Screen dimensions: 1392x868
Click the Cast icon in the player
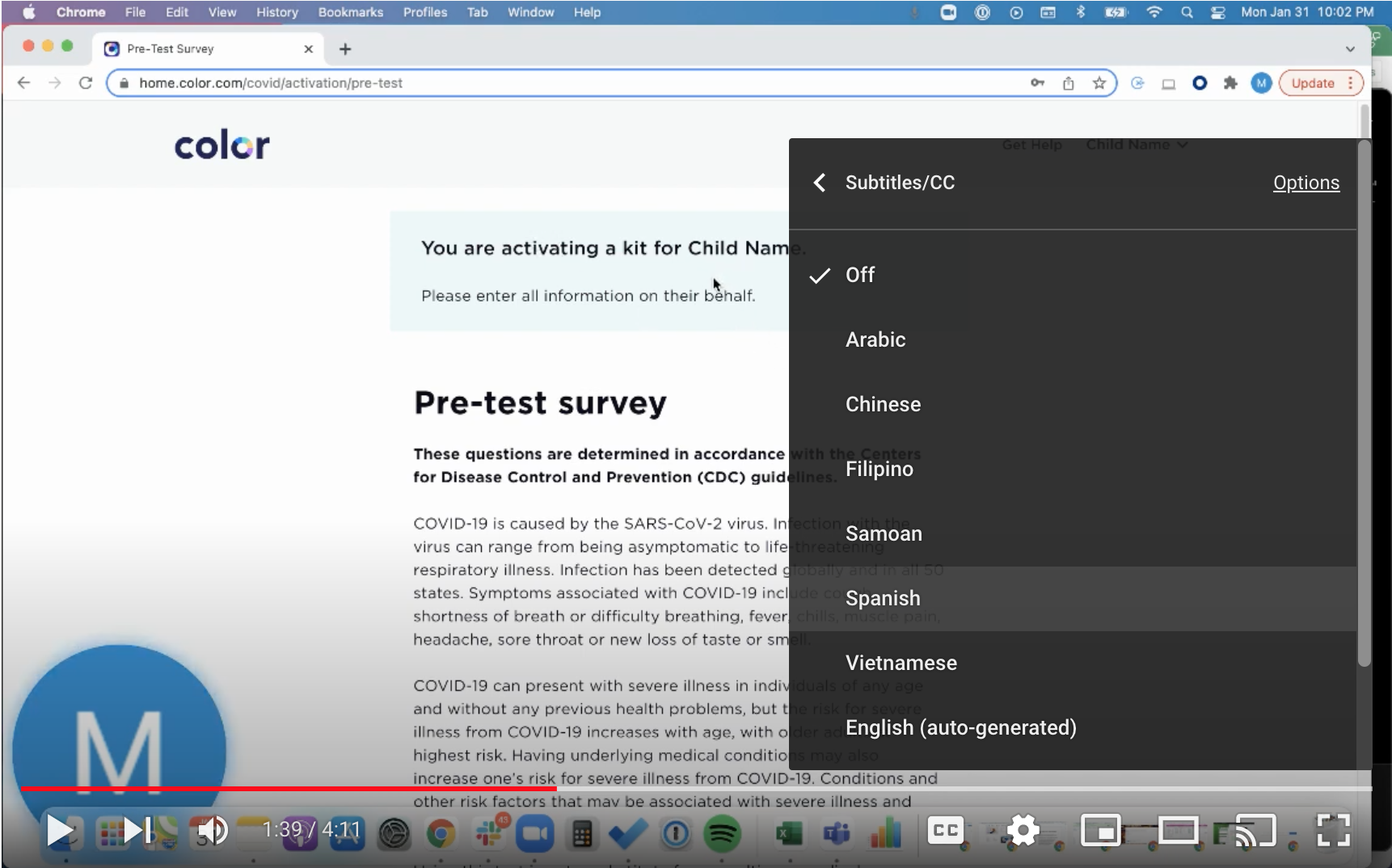coord(1255,830)
